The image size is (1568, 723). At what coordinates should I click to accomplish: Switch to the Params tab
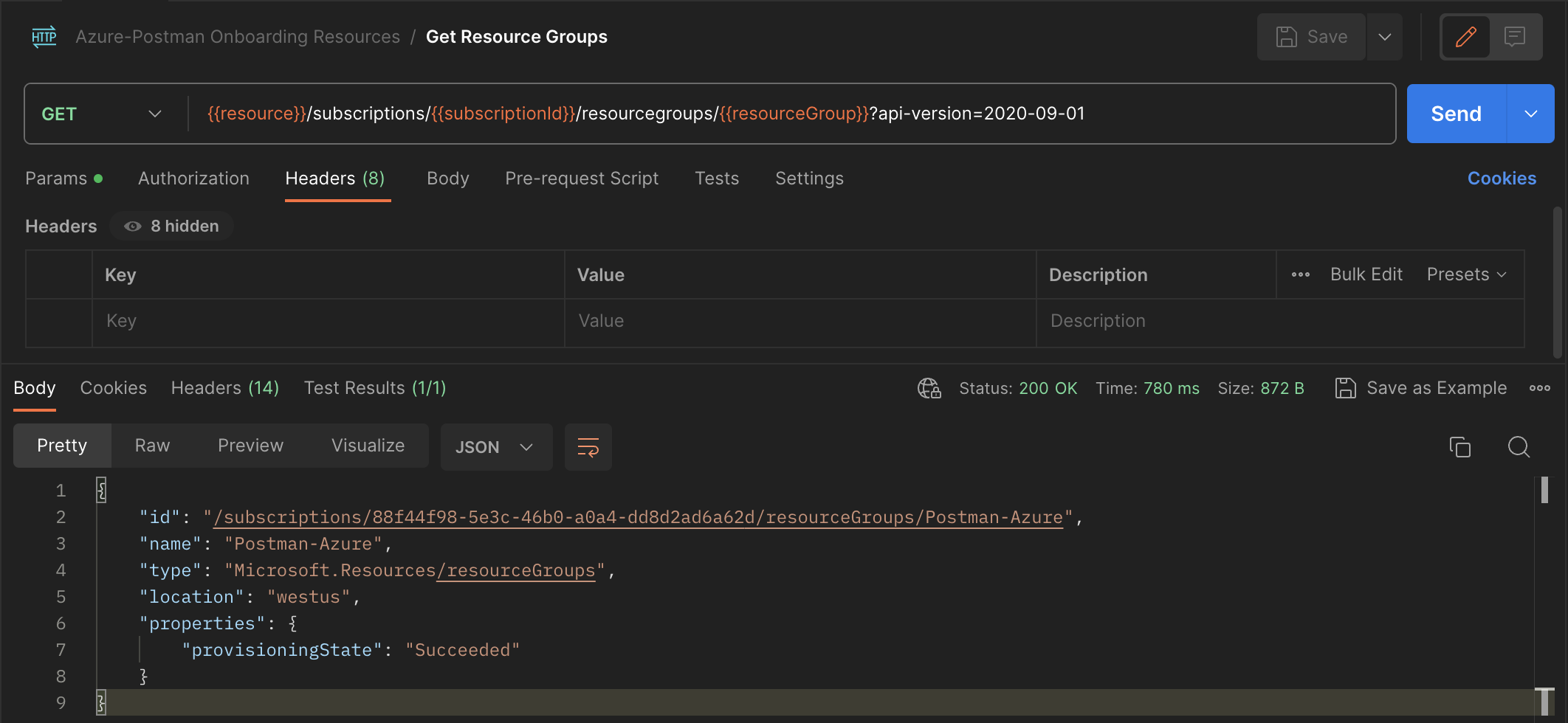[63, 179]
